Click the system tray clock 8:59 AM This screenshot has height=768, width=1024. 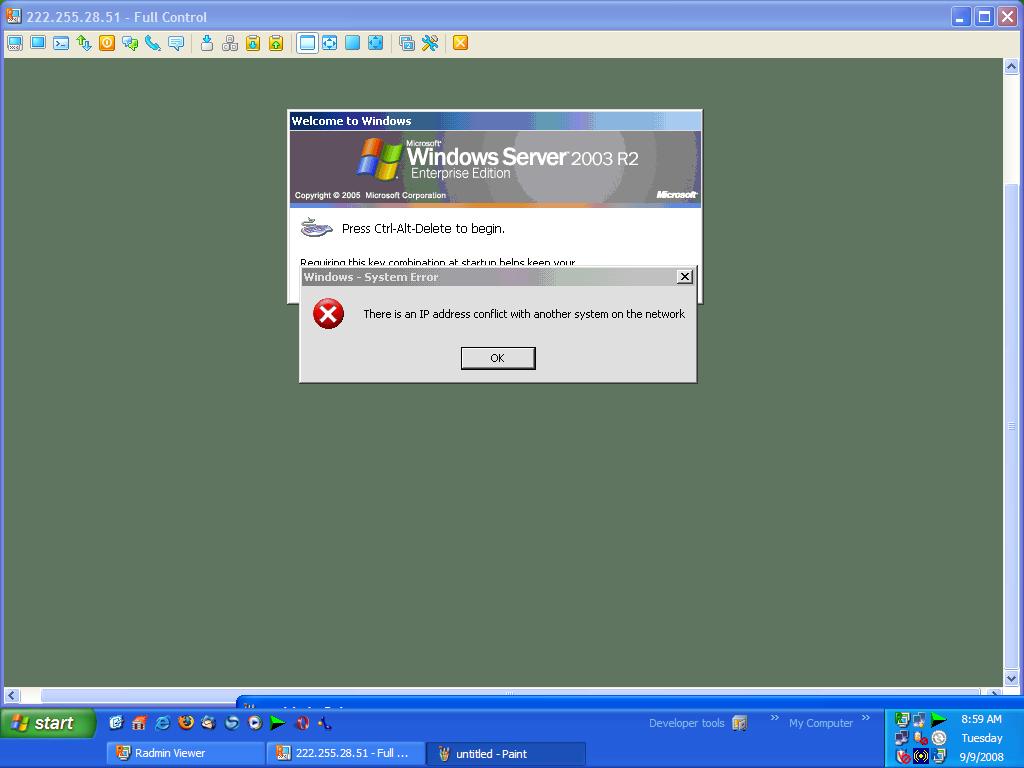981,719
